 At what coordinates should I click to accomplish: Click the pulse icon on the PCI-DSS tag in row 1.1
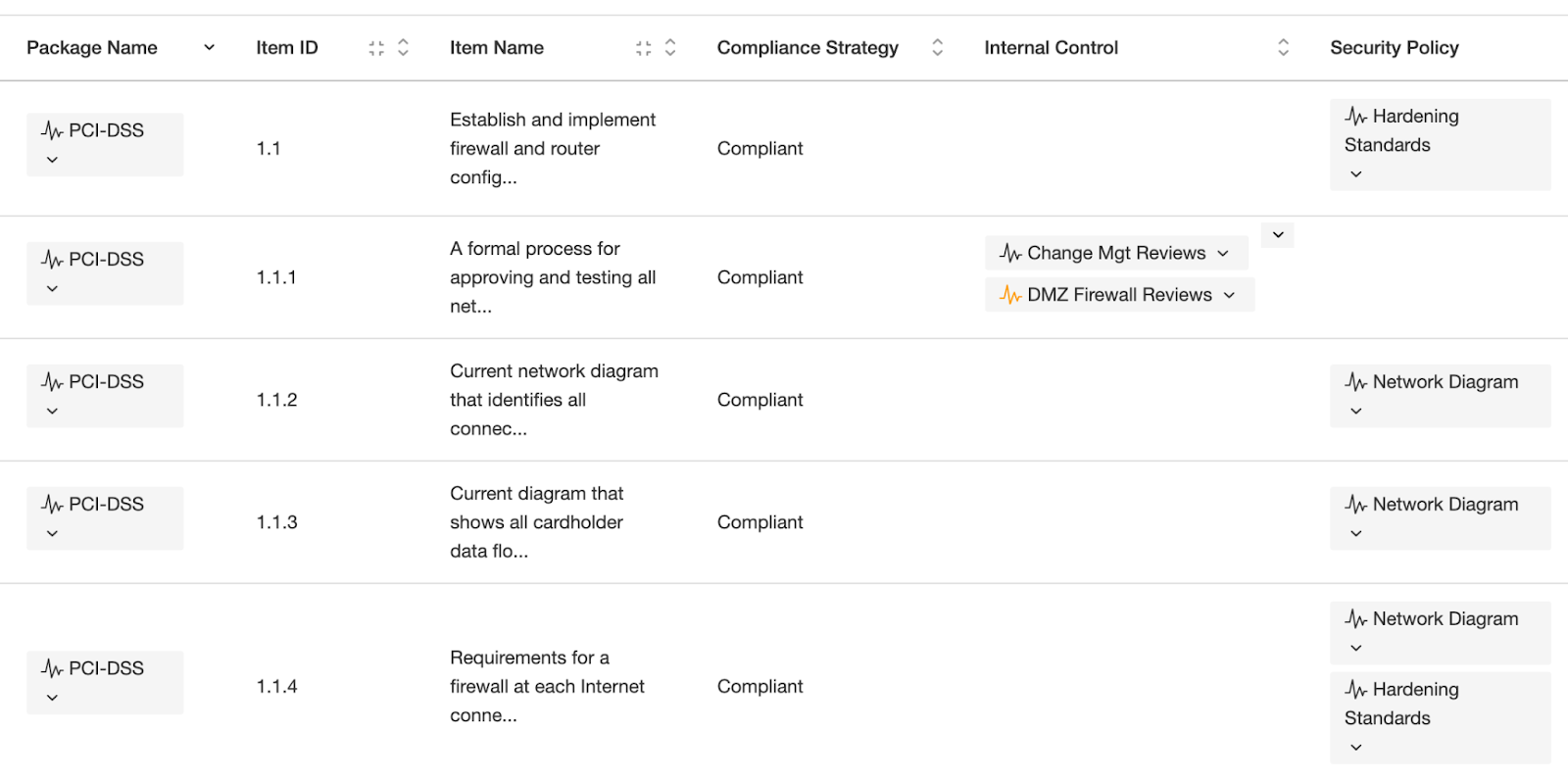coord(52,130)
